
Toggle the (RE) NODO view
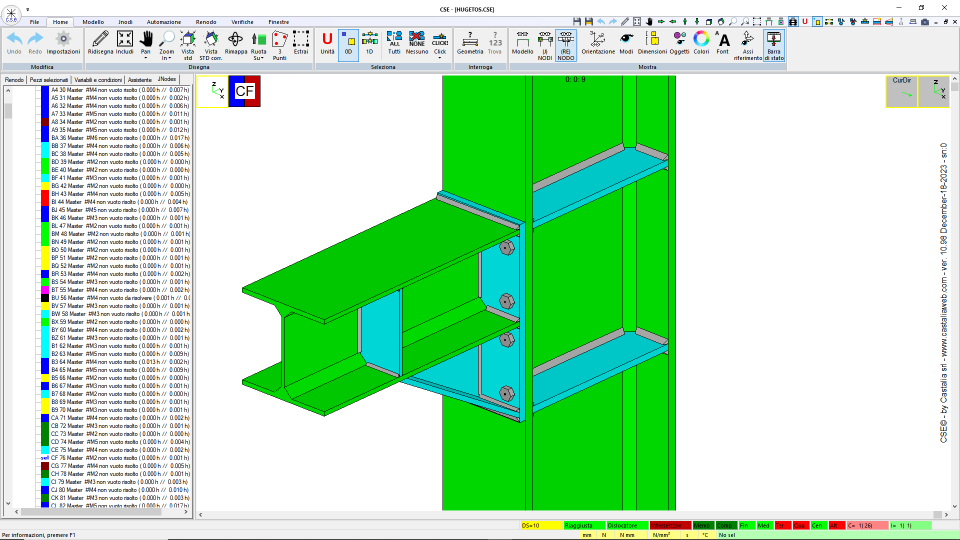pos(566,45)
